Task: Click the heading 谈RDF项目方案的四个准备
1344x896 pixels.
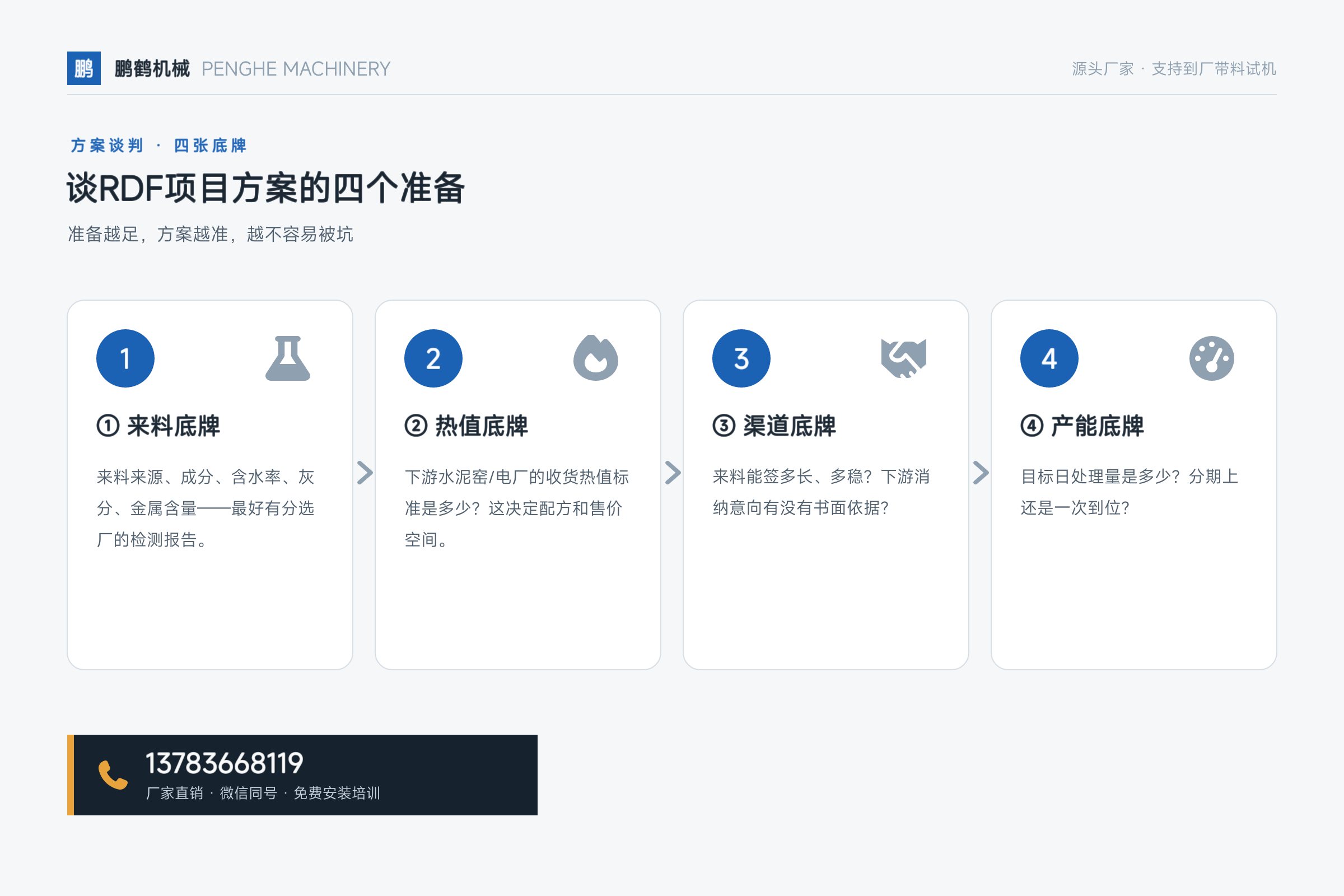Action: click(265, 188)
